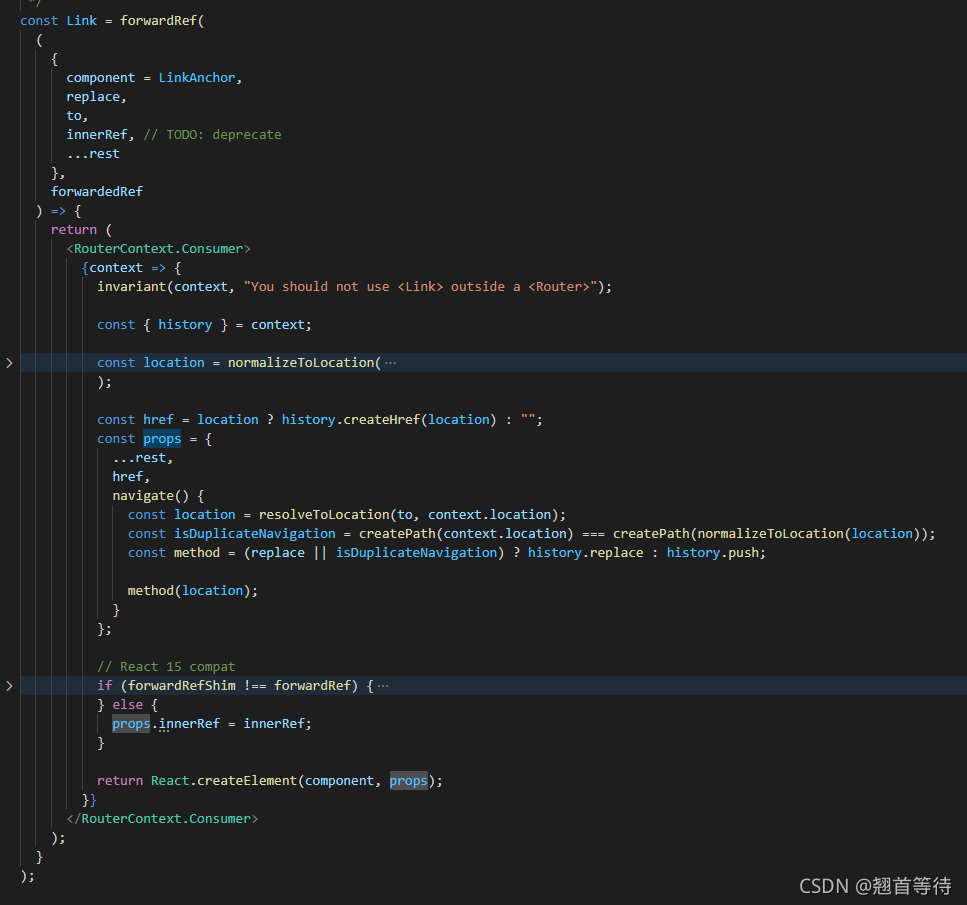The image size is (967, 905).
Task: Click 'invariant' function call
Action: pyautogui.click(x=131, y=286)
